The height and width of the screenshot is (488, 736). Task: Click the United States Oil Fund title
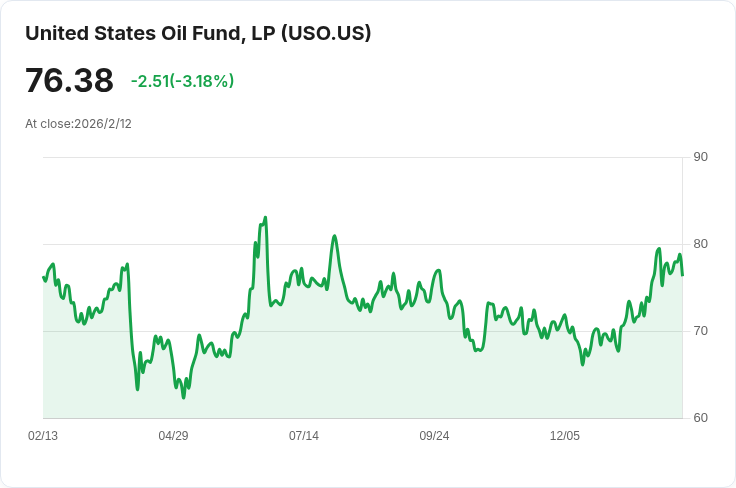(198, 33)
